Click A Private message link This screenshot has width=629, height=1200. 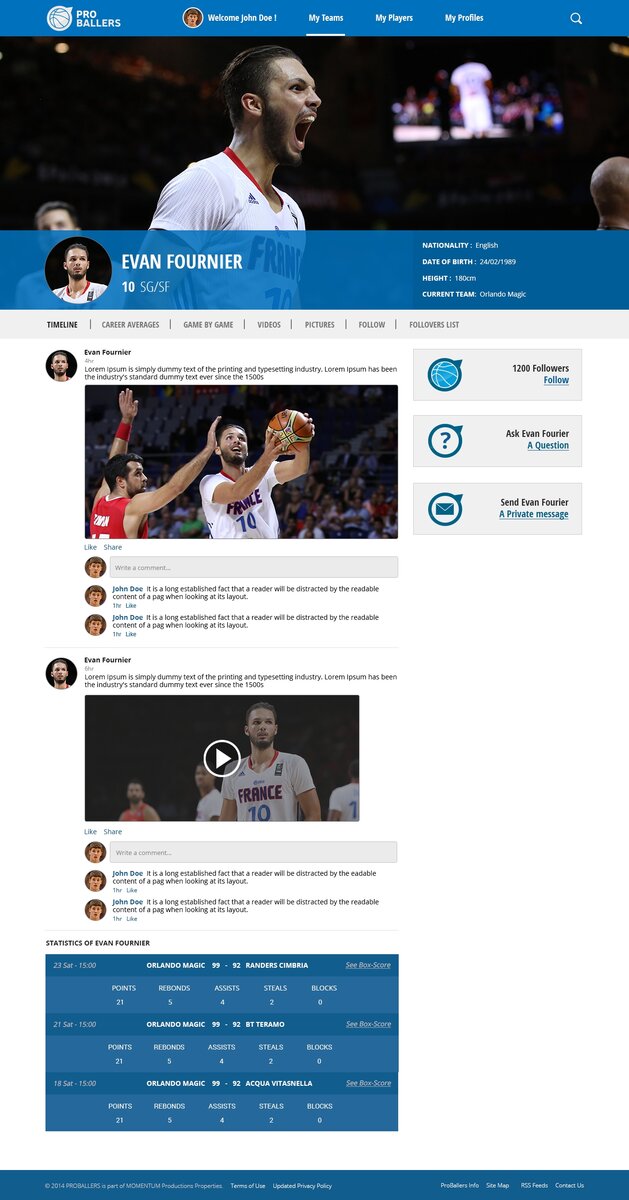(534, 514)
